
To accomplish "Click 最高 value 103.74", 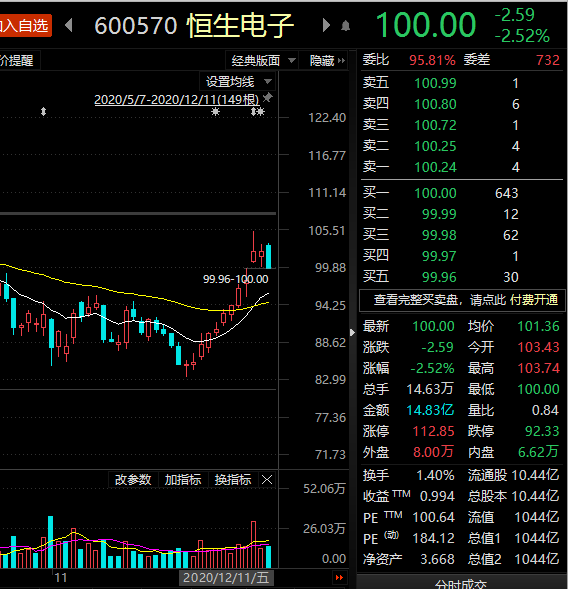I will (538, 368).
